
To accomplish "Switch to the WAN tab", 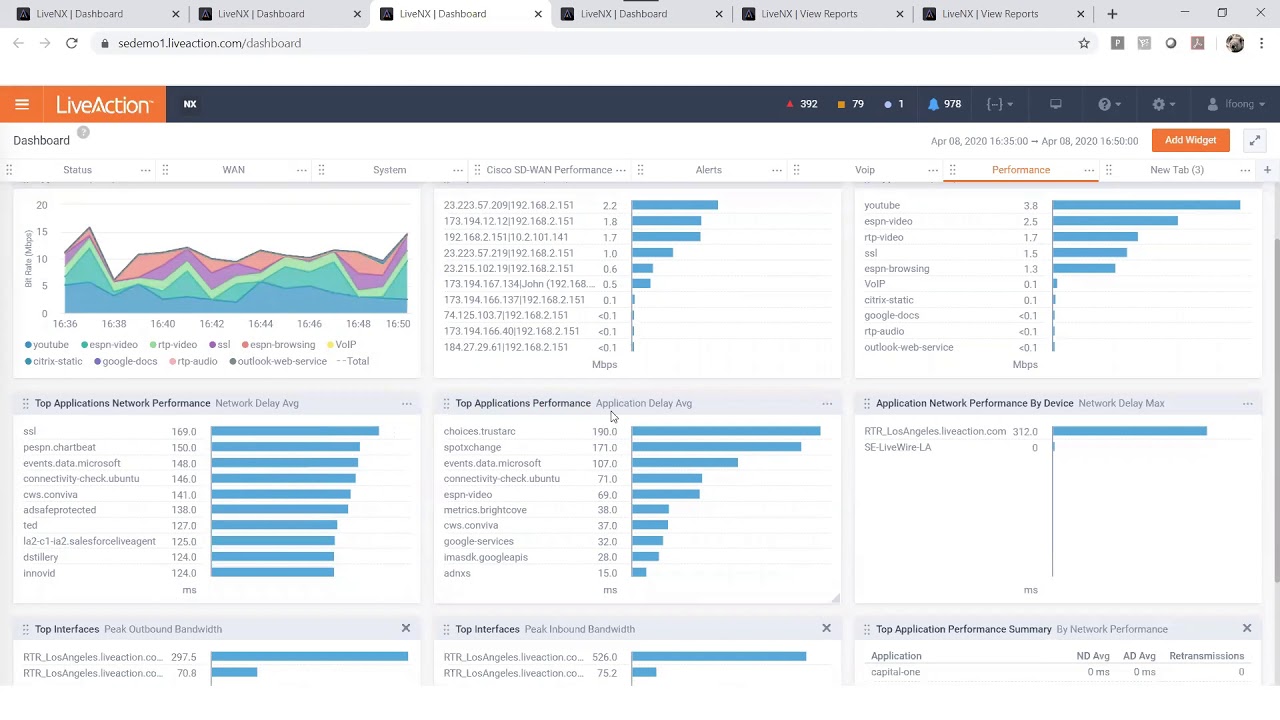I will (233, 170).
